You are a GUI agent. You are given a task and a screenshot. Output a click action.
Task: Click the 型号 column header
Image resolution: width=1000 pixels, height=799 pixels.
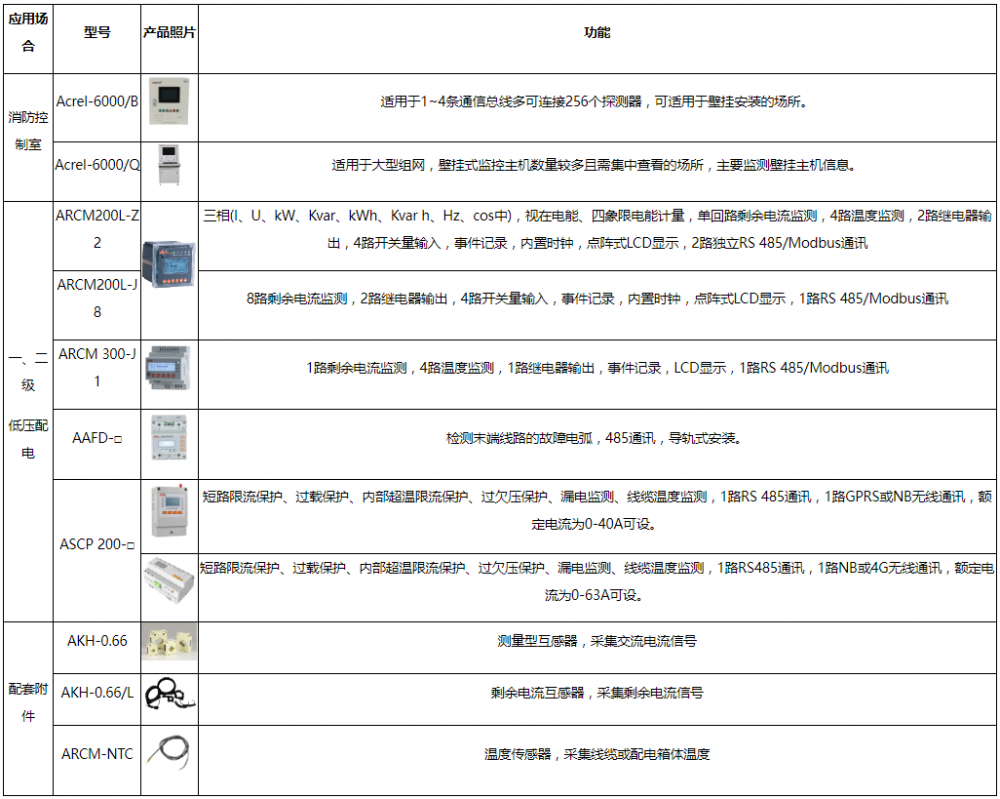pos(97,33)
